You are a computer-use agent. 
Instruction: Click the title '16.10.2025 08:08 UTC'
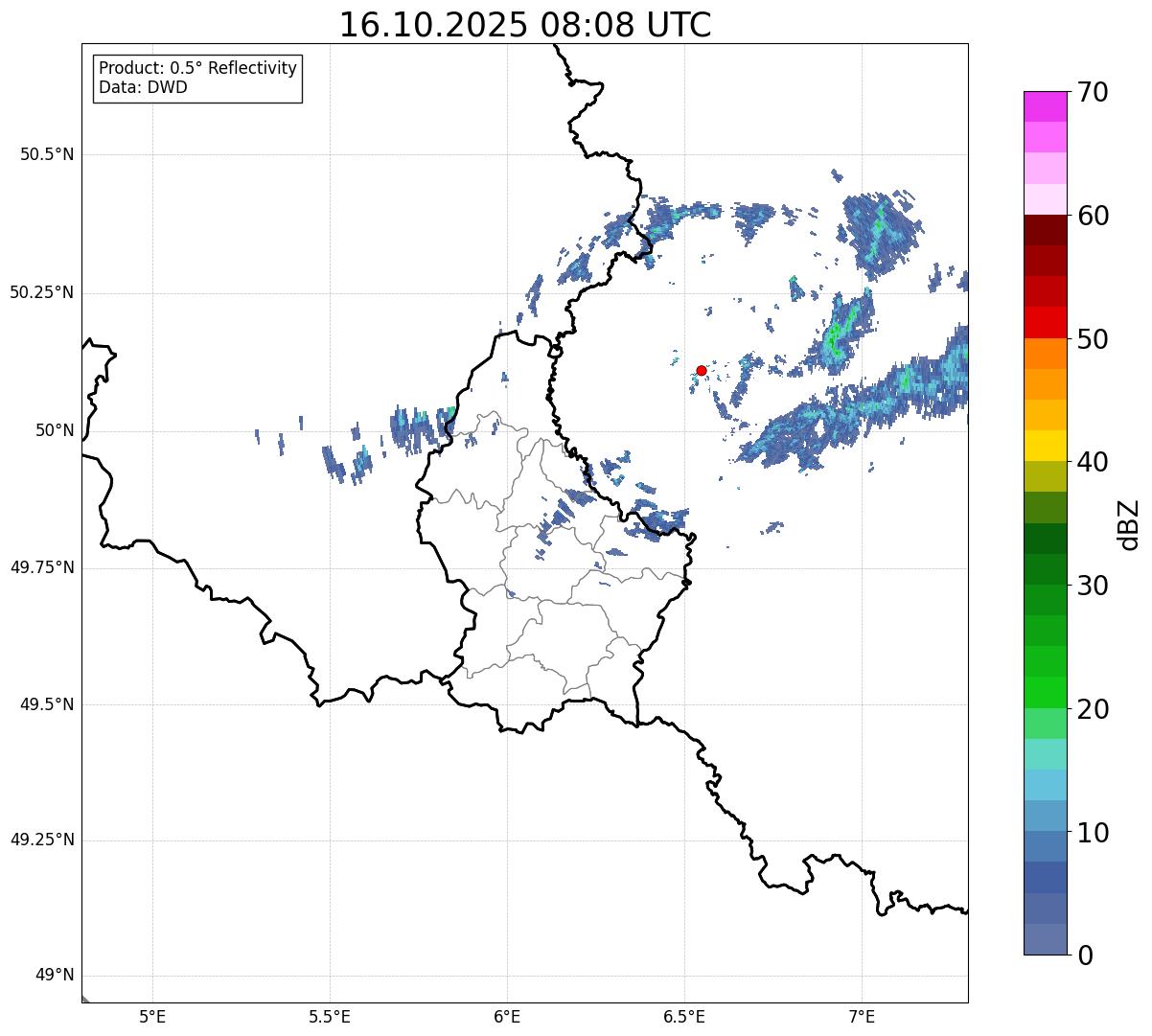click(x=525, y=25)
